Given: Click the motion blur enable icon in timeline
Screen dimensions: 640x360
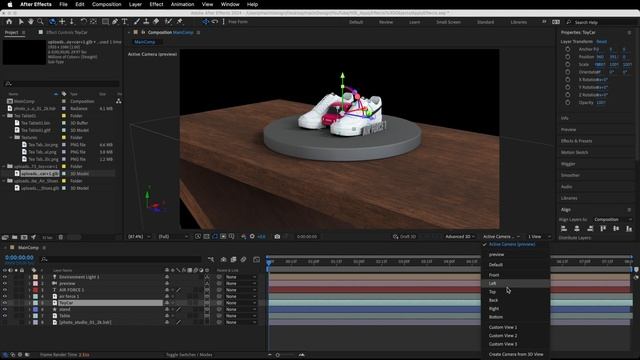Looking at the screenshot, I should click(243, 259).
